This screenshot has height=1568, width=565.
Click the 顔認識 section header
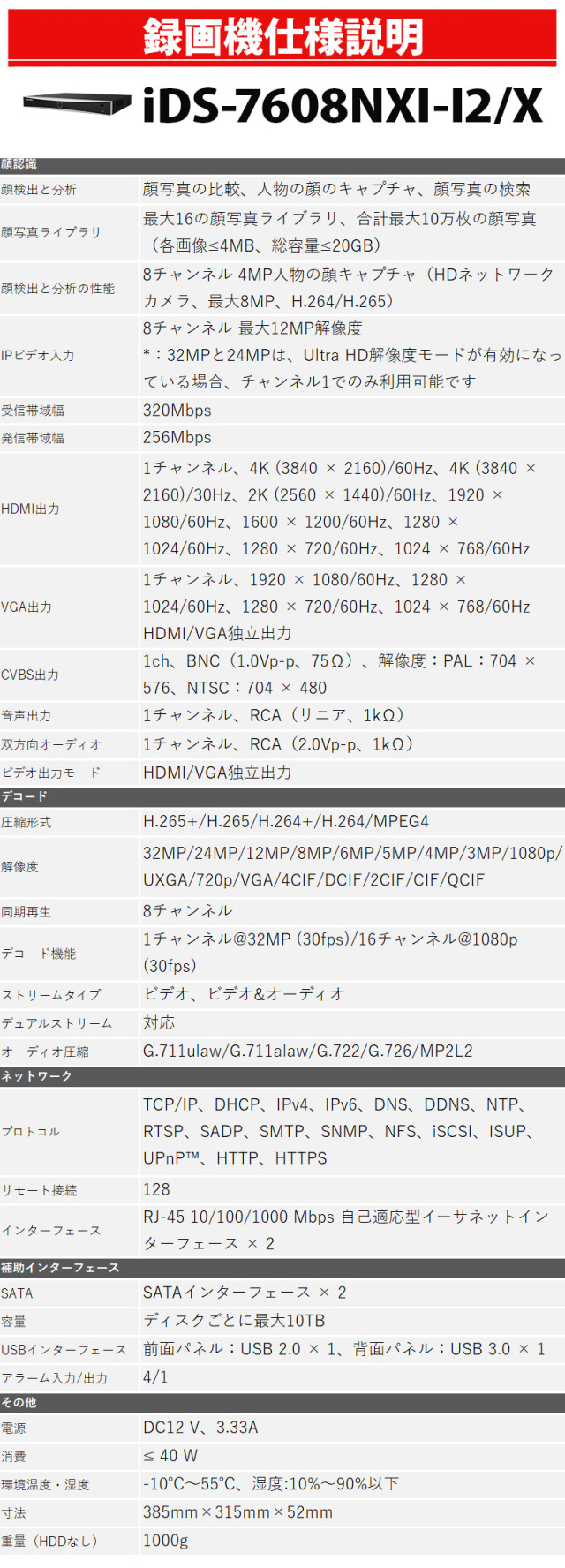click(19, 164)
